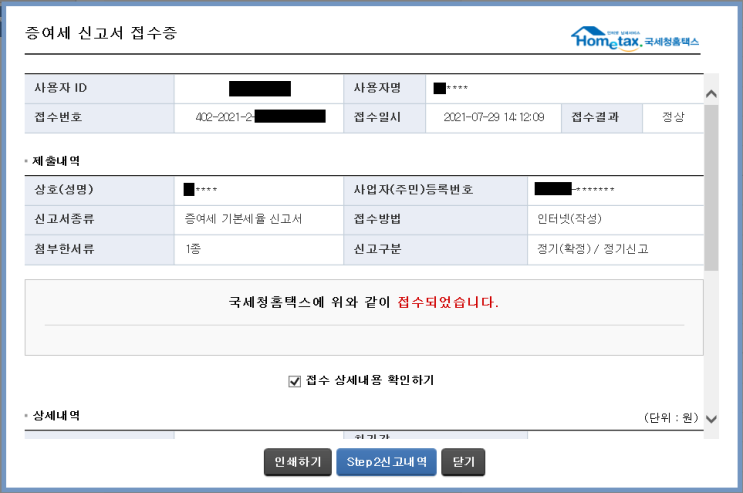This screenshot has width=743, height=493.
Task: Click the 상호(성명) label cell
Action: [x=99, y=190]
